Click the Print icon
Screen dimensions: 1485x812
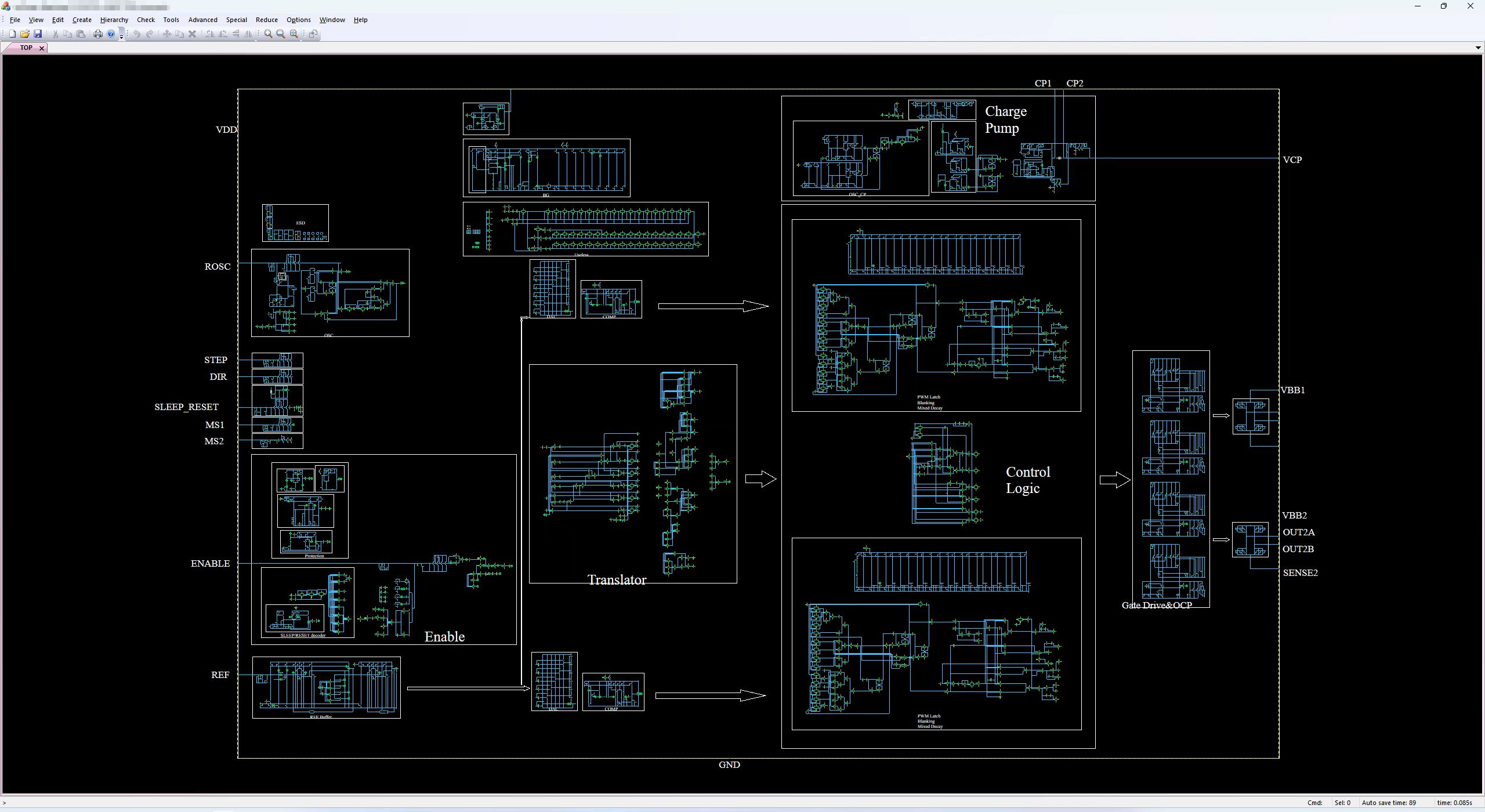click(x=98, y=34)
